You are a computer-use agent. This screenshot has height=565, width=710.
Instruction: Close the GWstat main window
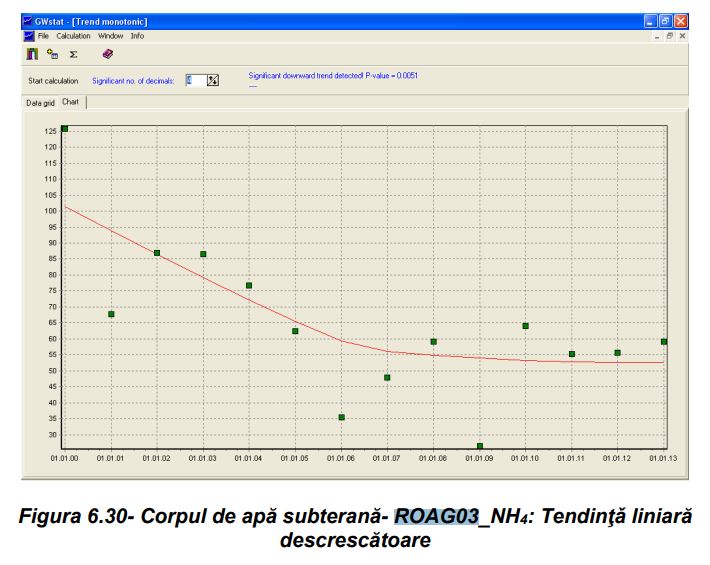click(x=681, y=21)
